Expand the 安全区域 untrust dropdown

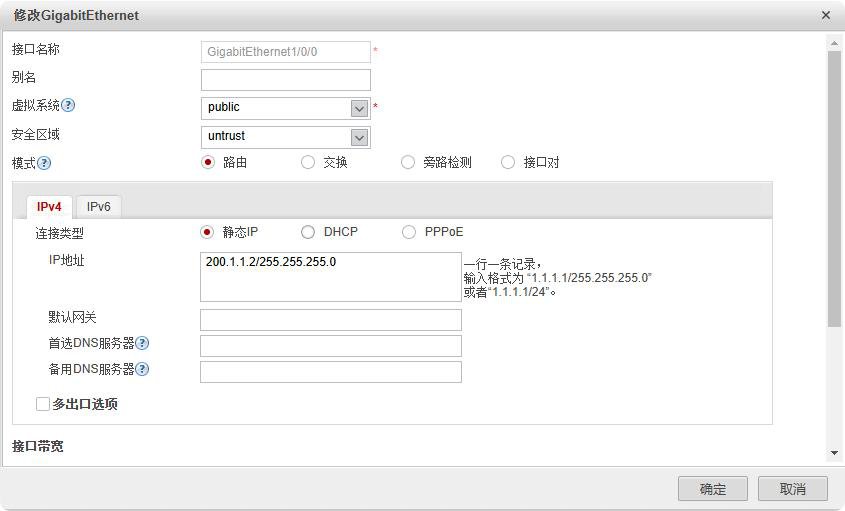coord(360,137)
